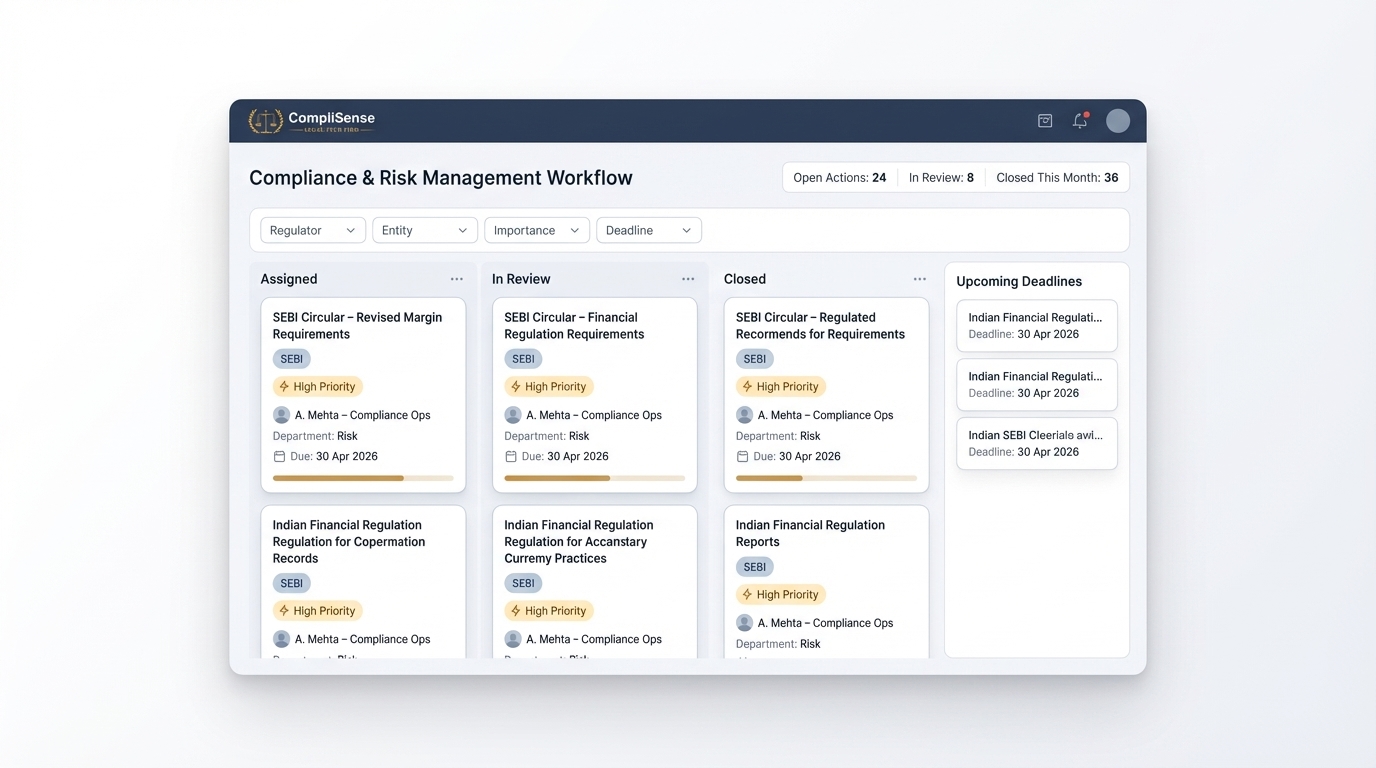Screen dimensions: 1376x768
Task: Click High Priority badge on Revised Margin card
Action: click(318, 386)
